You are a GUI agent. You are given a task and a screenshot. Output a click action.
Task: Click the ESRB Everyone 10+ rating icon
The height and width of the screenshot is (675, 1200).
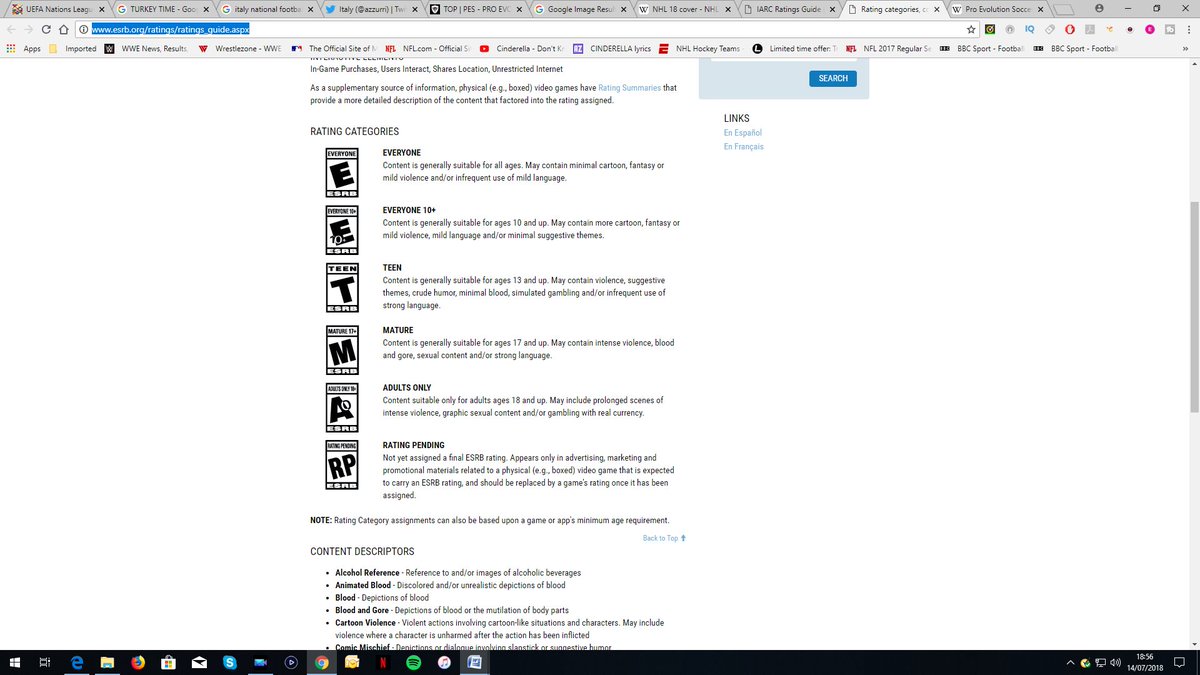343,230
